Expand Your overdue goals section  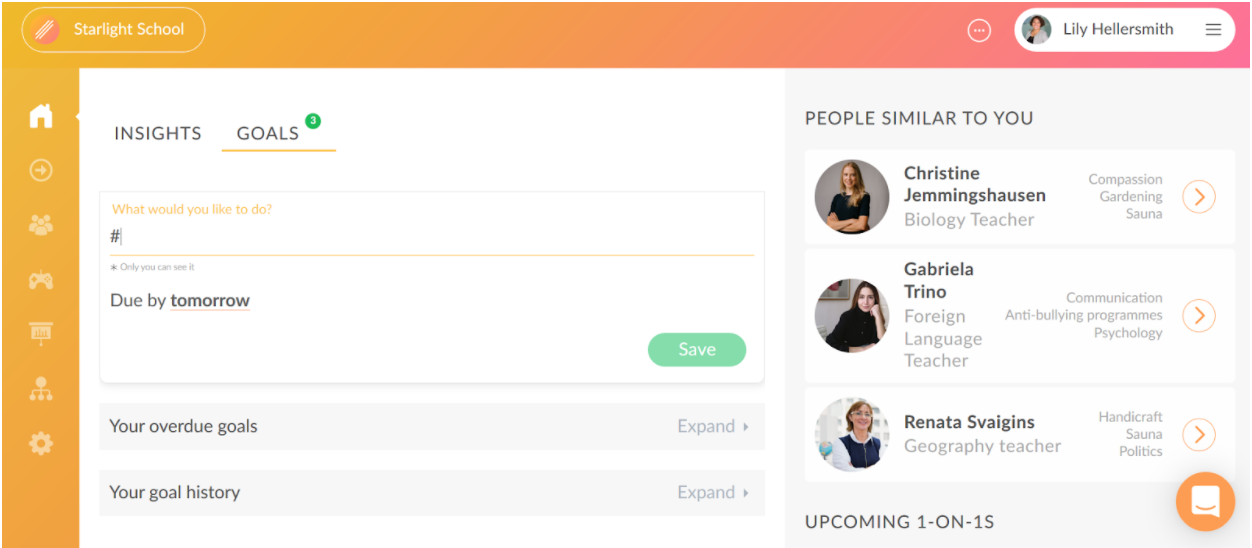pyautogui.click(x=432, y=426)
